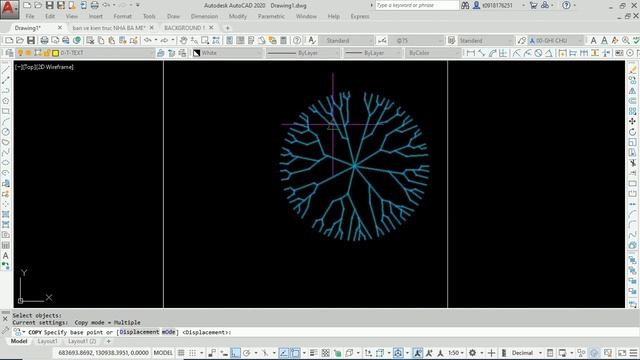Open dimension style dropdown showing @75
The image size is (640, 360).
[x=416, y=40]
